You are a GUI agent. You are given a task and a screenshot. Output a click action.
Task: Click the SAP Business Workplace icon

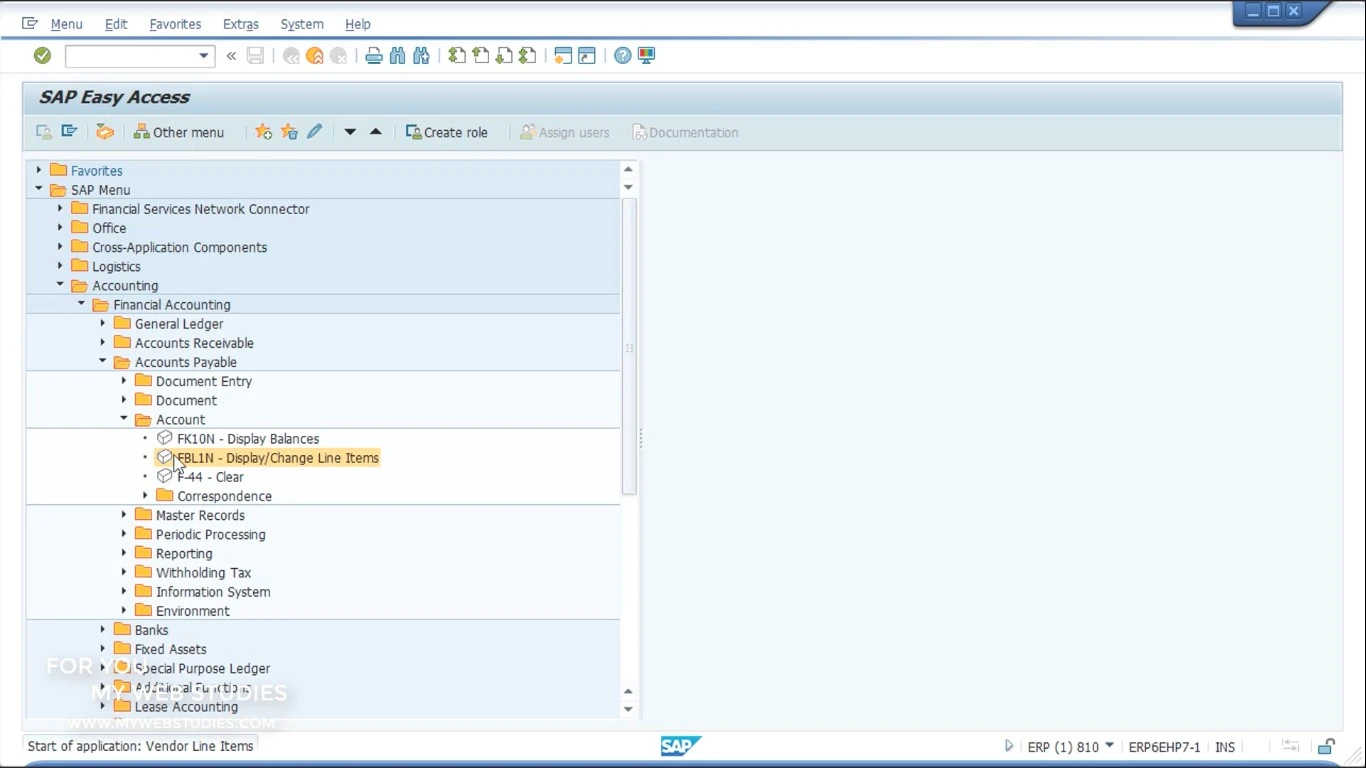105,132
